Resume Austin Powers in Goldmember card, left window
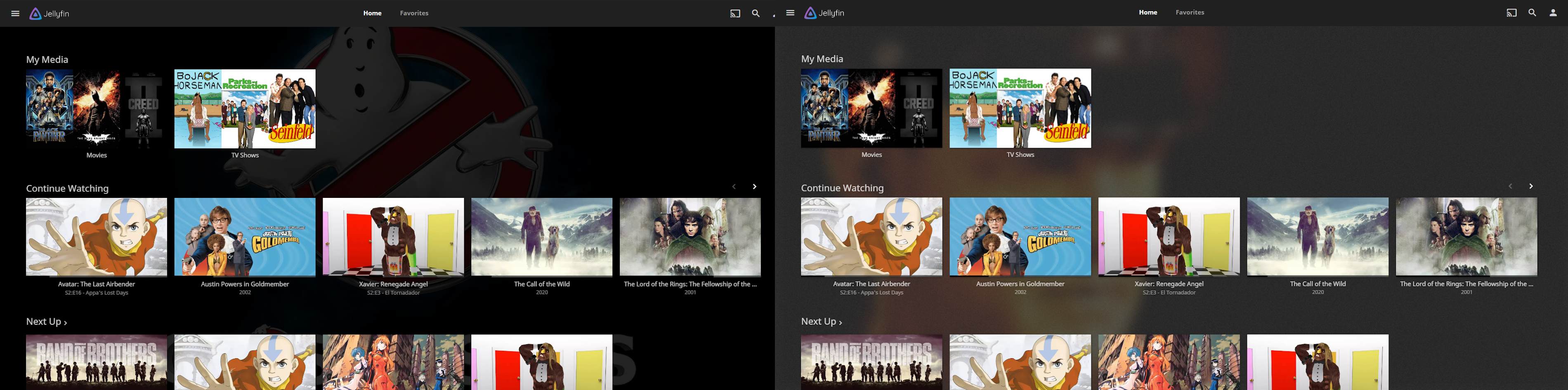The width and height of the screenshot is (1568, 390). 245,237
